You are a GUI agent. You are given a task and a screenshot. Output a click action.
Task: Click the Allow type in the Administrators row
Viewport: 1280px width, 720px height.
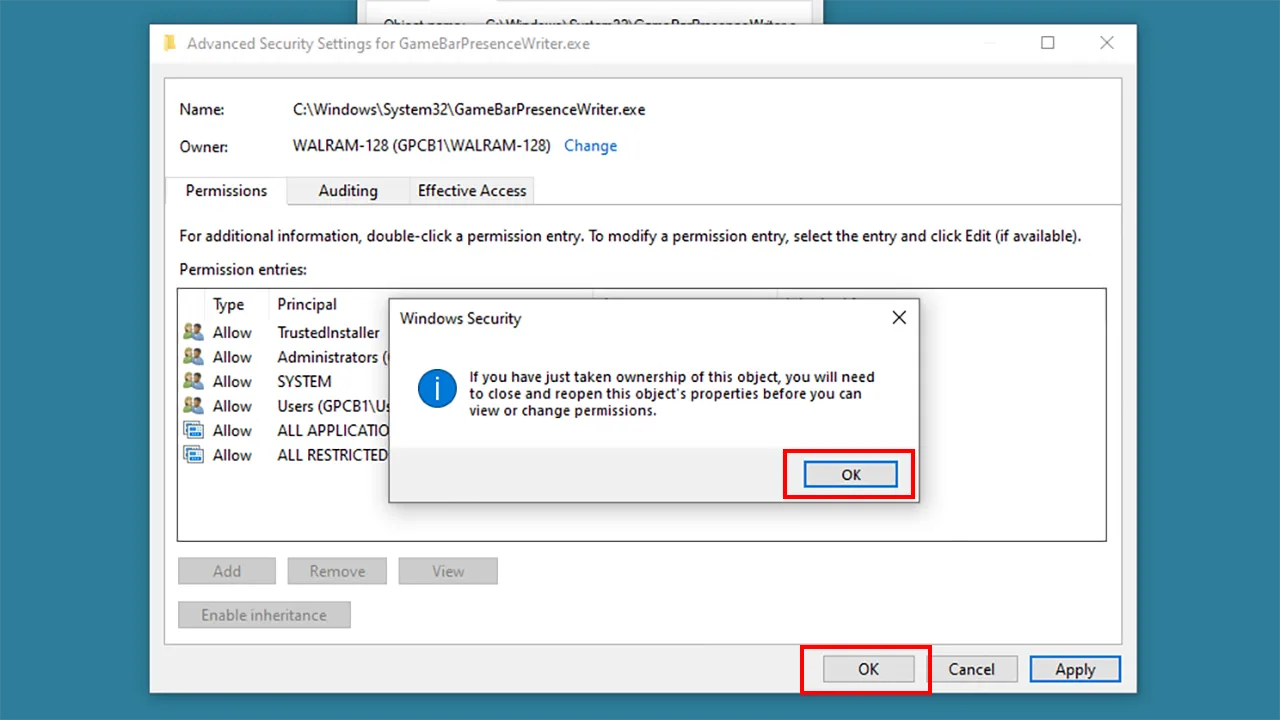[x=232, y=357]
